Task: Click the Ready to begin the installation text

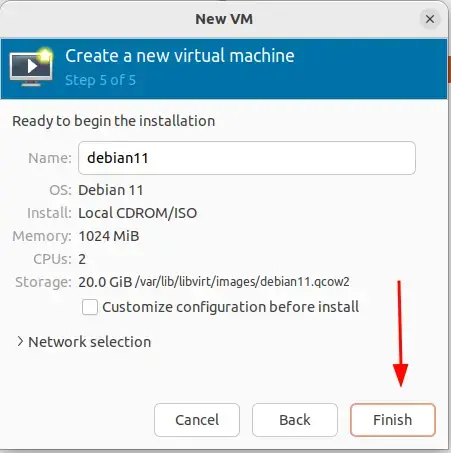Action: (x=114, y=121)
